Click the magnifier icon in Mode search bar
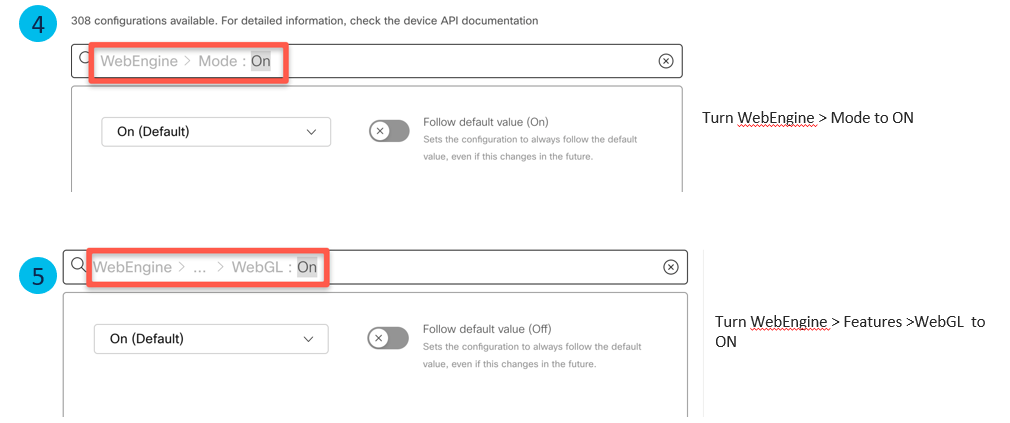Image resolution: width=1010 pixels, height=423 pixels. pyautogui.click(x=86, y=60)
